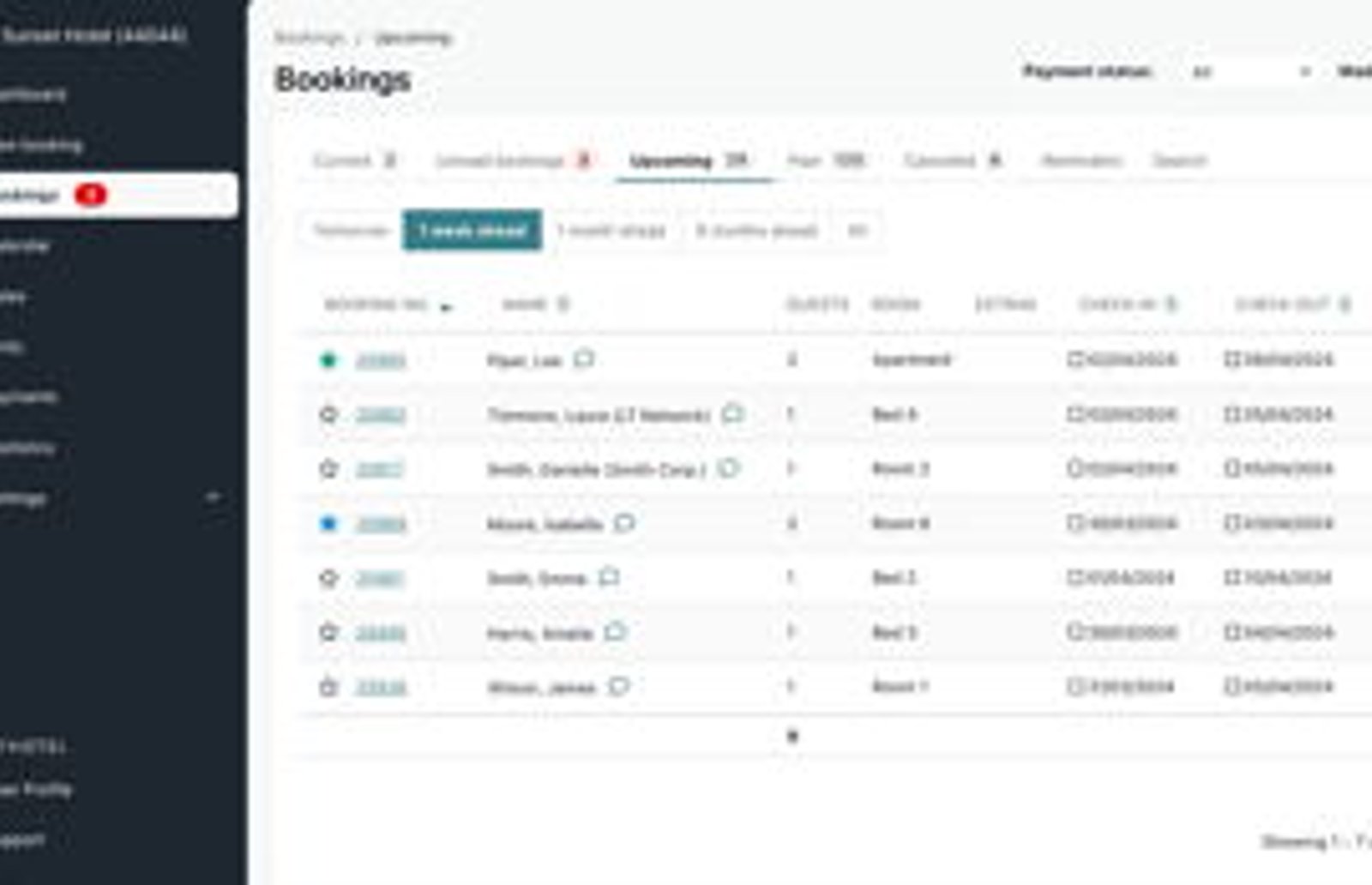Click the check-in calendar icon for Wilson, James
This screenshot has width=1372, height=885.
1075,686
